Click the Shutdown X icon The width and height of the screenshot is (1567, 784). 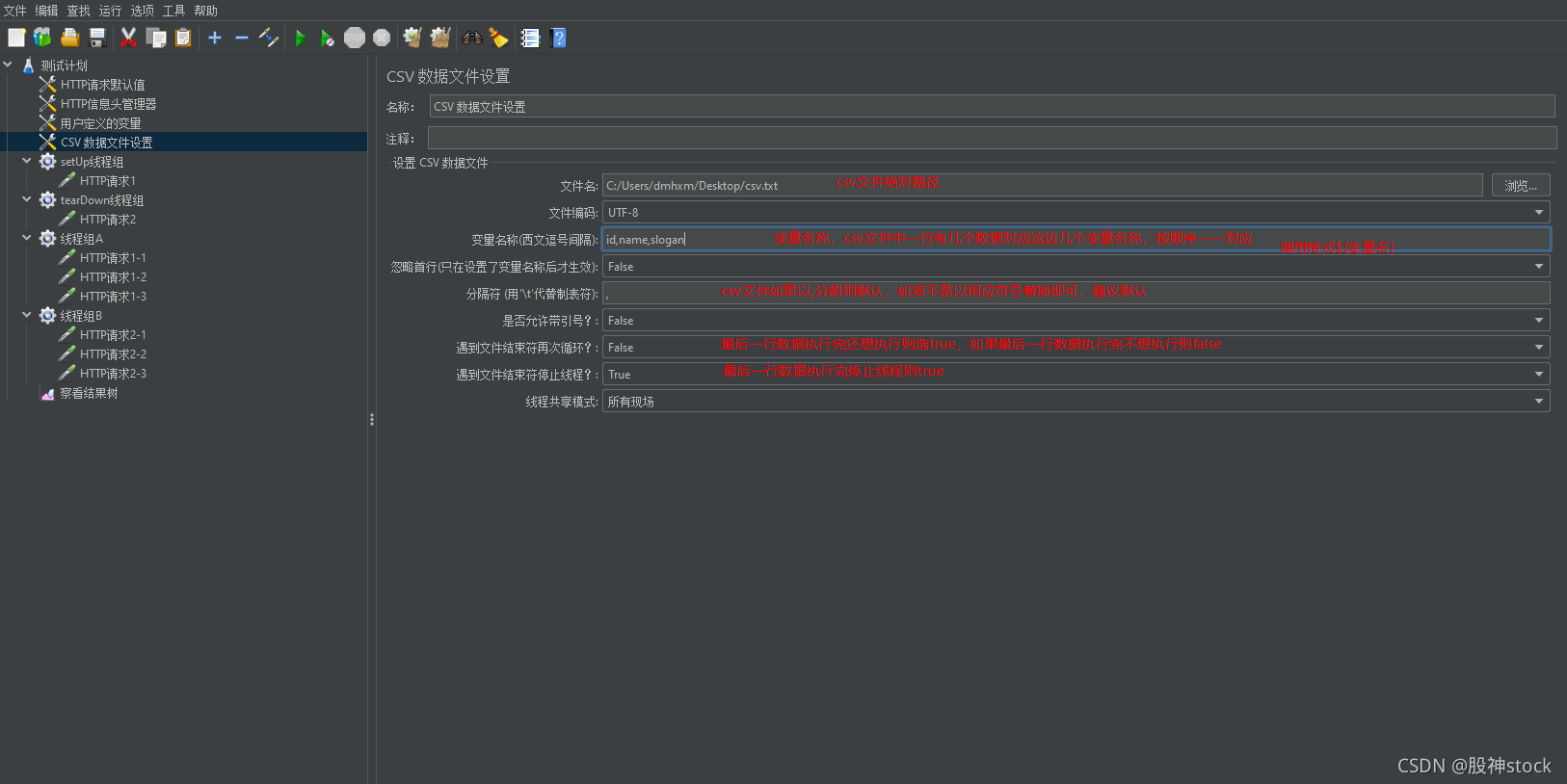click(382, 38)
